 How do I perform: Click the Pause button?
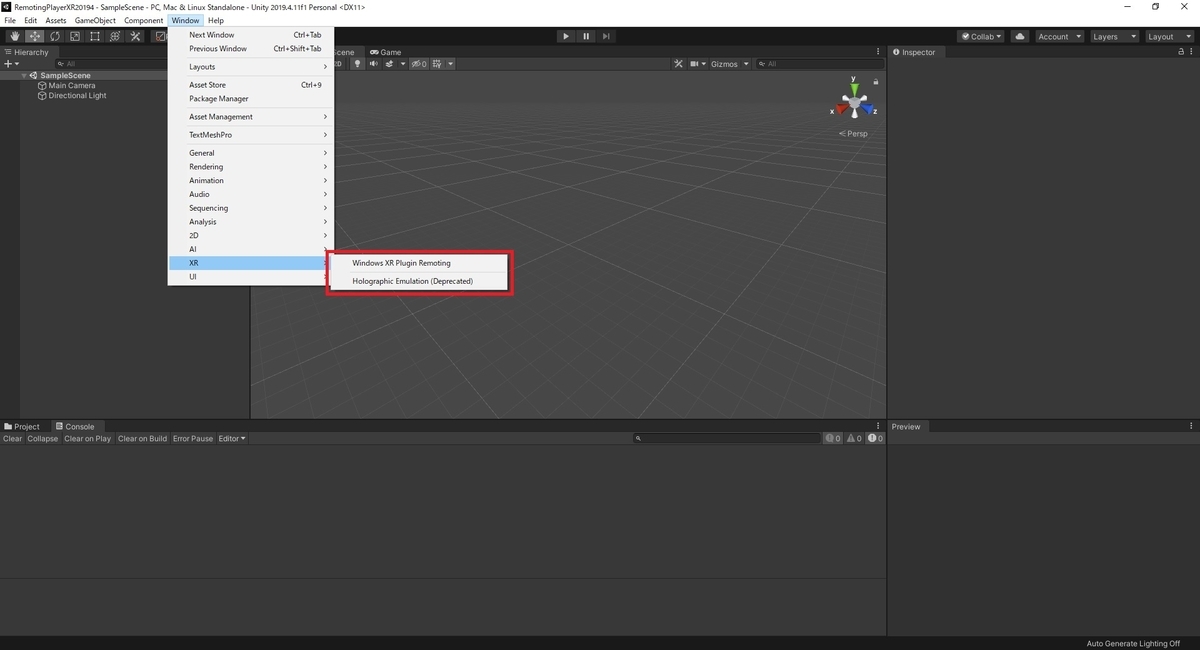[586, 36]
